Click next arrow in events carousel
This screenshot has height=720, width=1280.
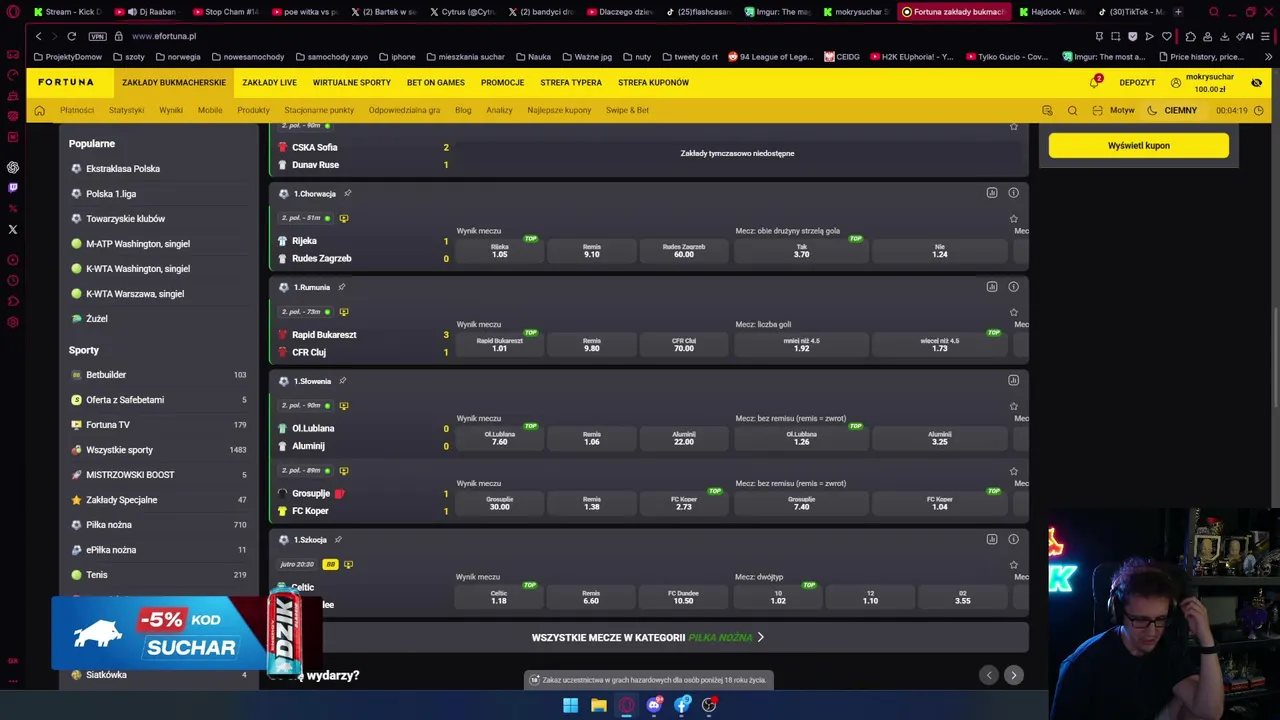click(x=1013, y=675)
